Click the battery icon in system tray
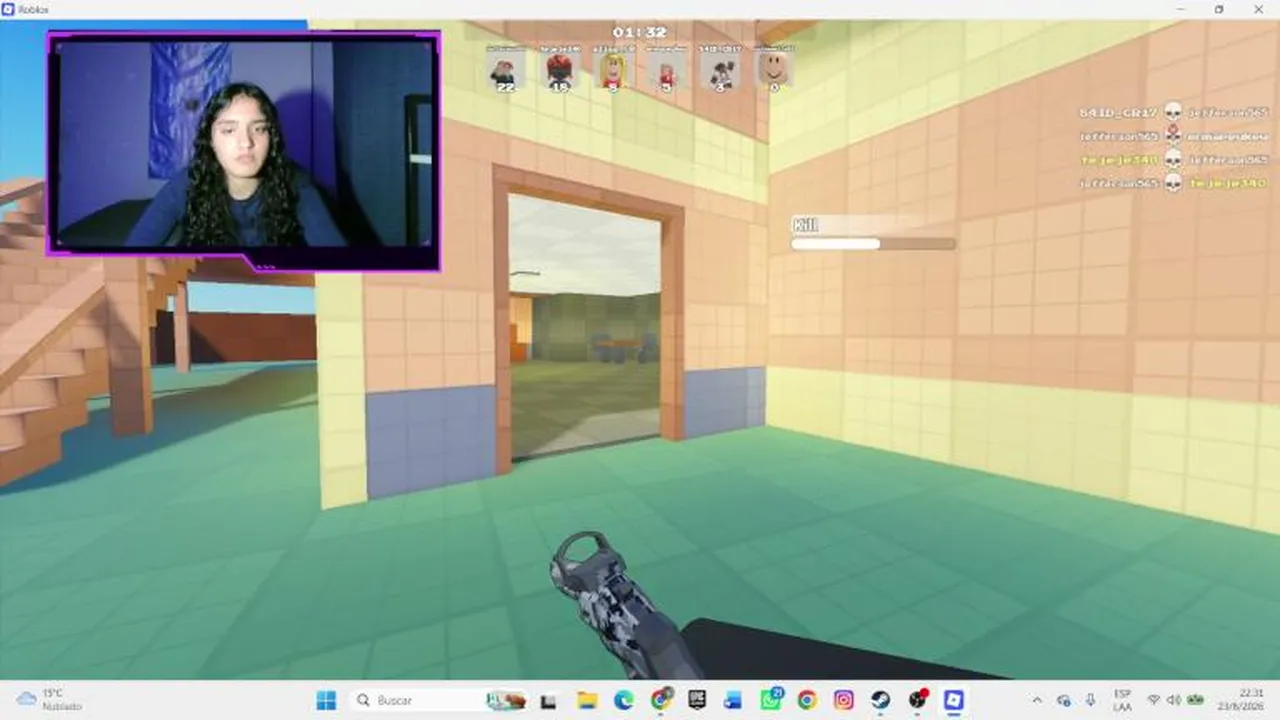This screenshot has height=720, width=1280. [1194, 700]
